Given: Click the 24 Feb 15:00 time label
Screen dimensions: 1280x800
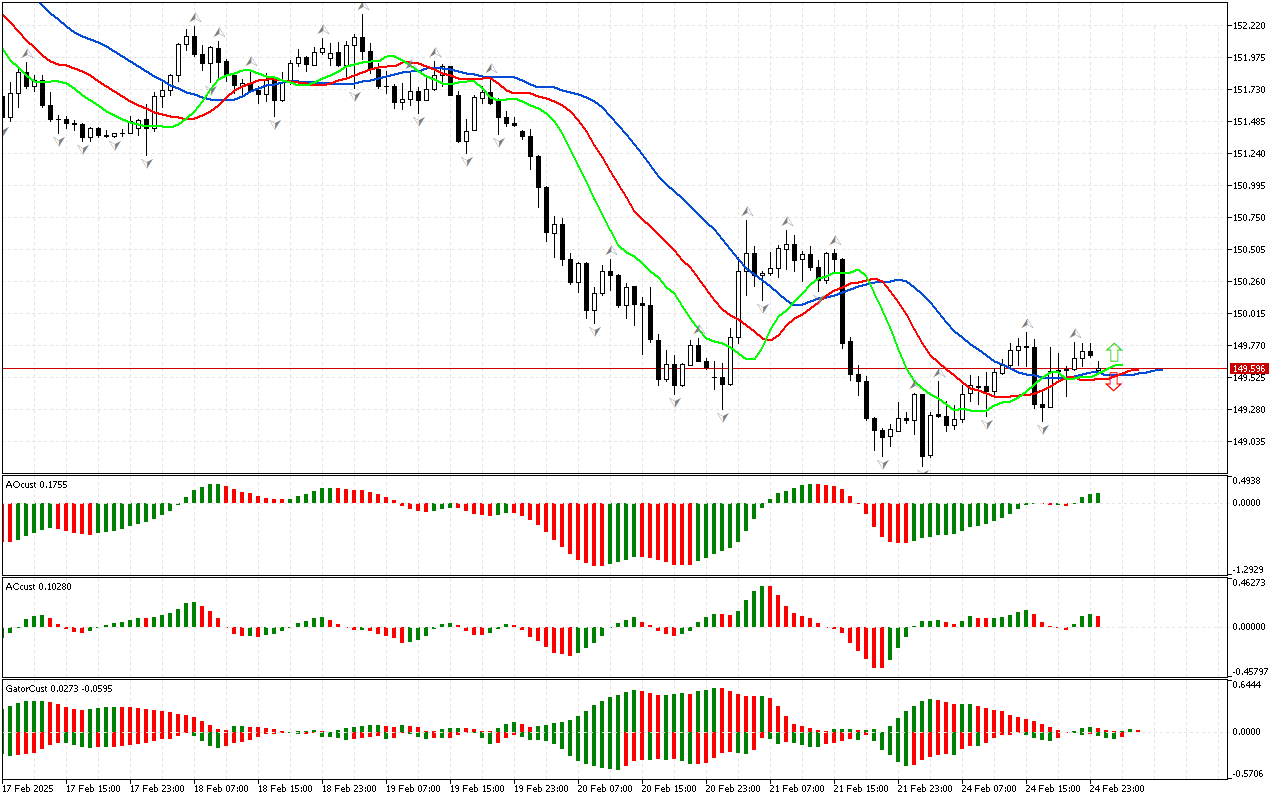Looking at the screenshot, I should pyautogui.click(x=1054, y=789).
